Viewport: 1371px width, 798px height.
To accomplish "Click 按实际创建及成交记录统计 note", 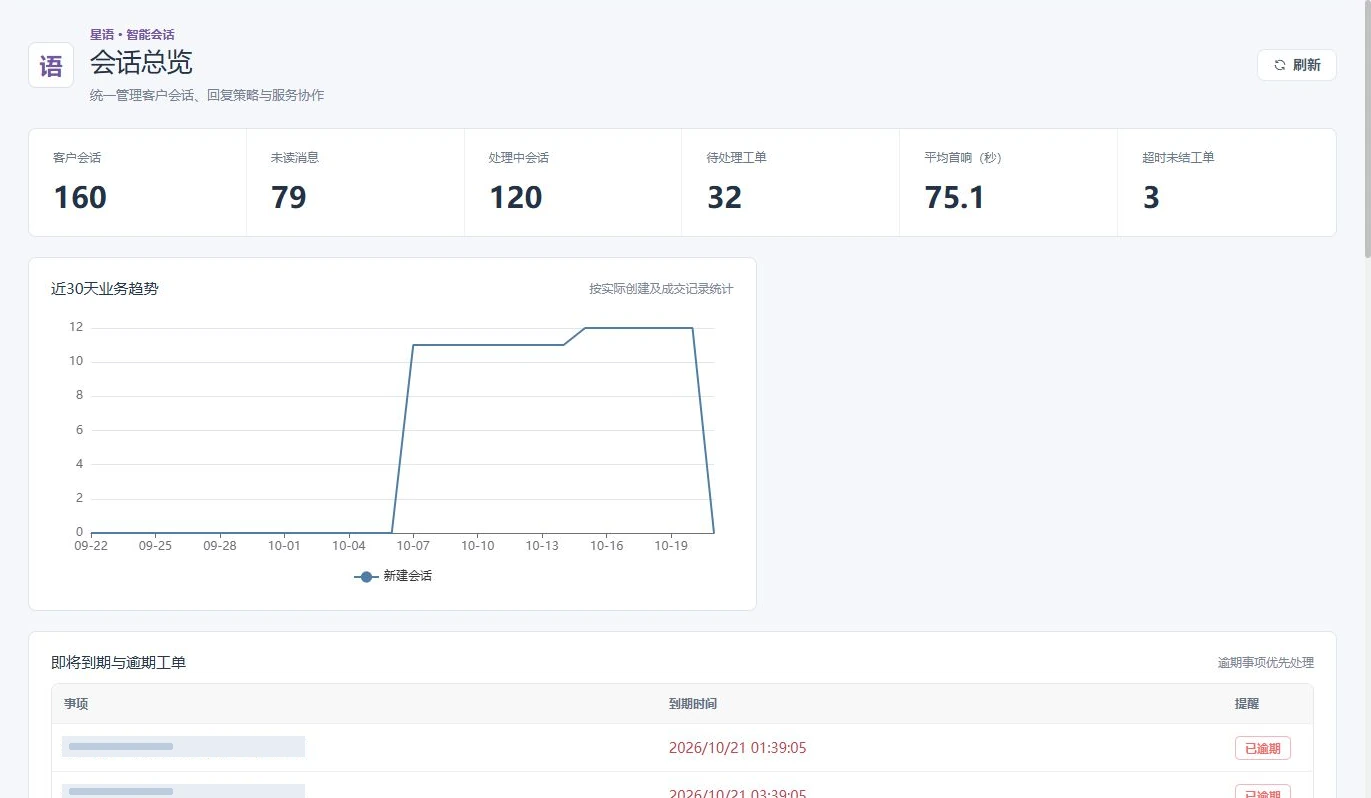I will pyautogui.click(x=661, y=289).
